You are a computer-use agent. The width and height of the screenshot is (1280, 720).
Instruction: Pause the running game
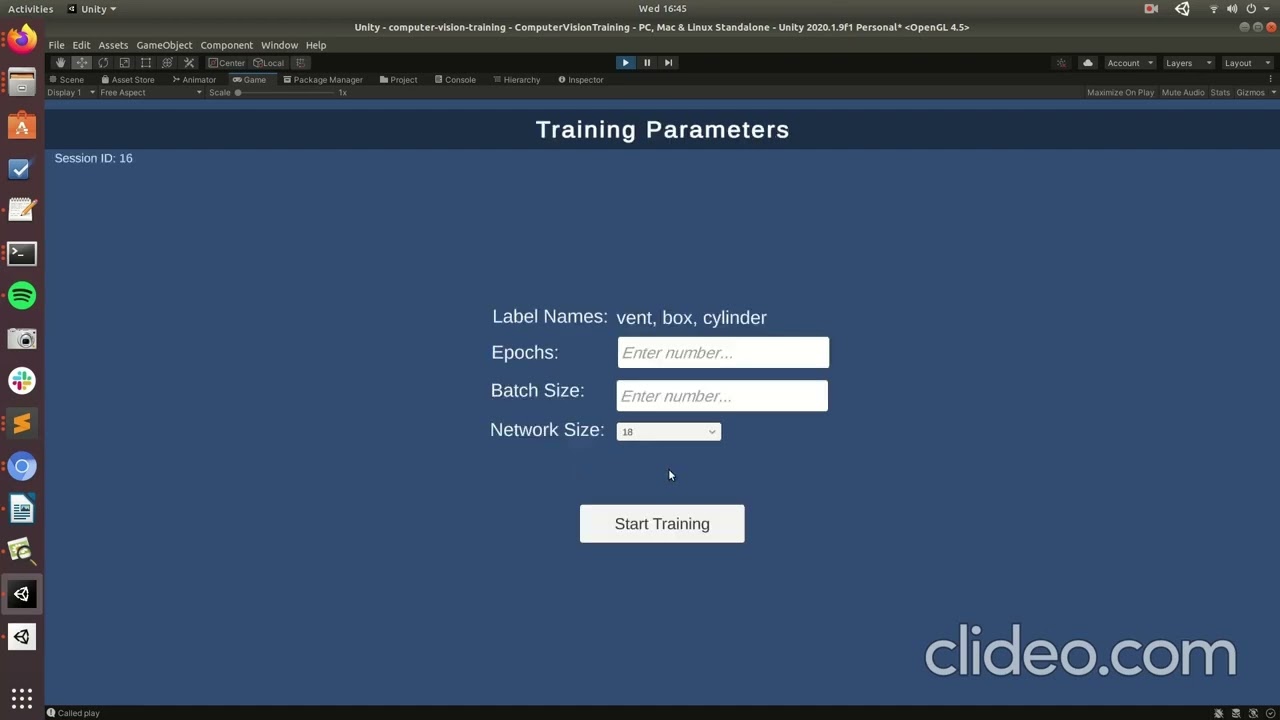tap(647, 63)
